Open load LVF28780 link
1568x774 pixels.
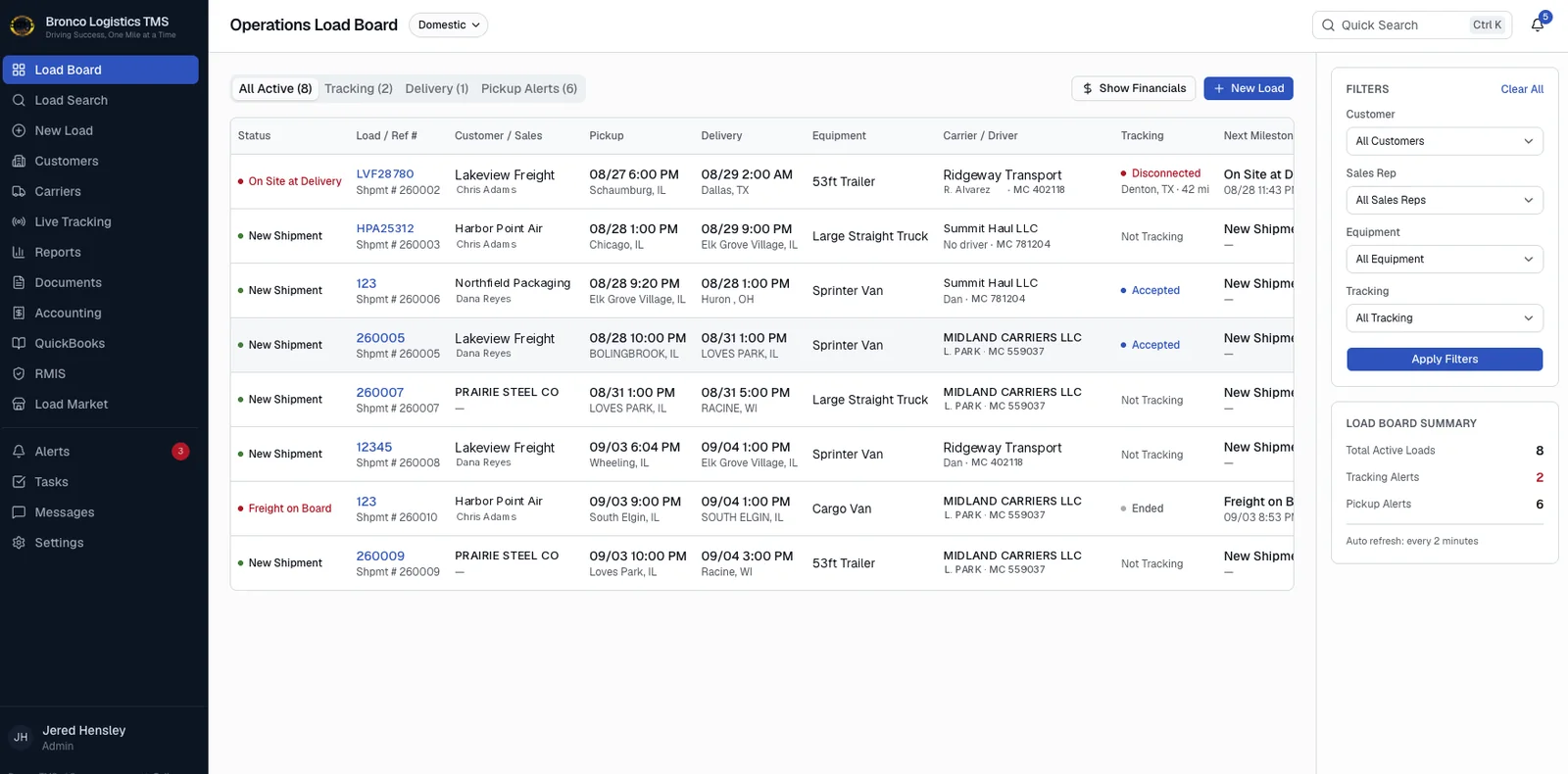click(x=385, y=174)
